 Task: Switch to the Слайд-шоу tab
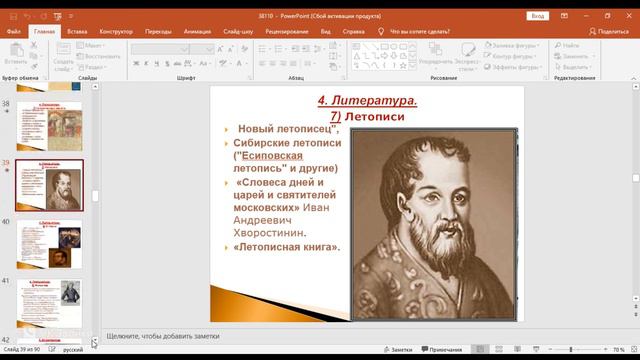[238, 31]
